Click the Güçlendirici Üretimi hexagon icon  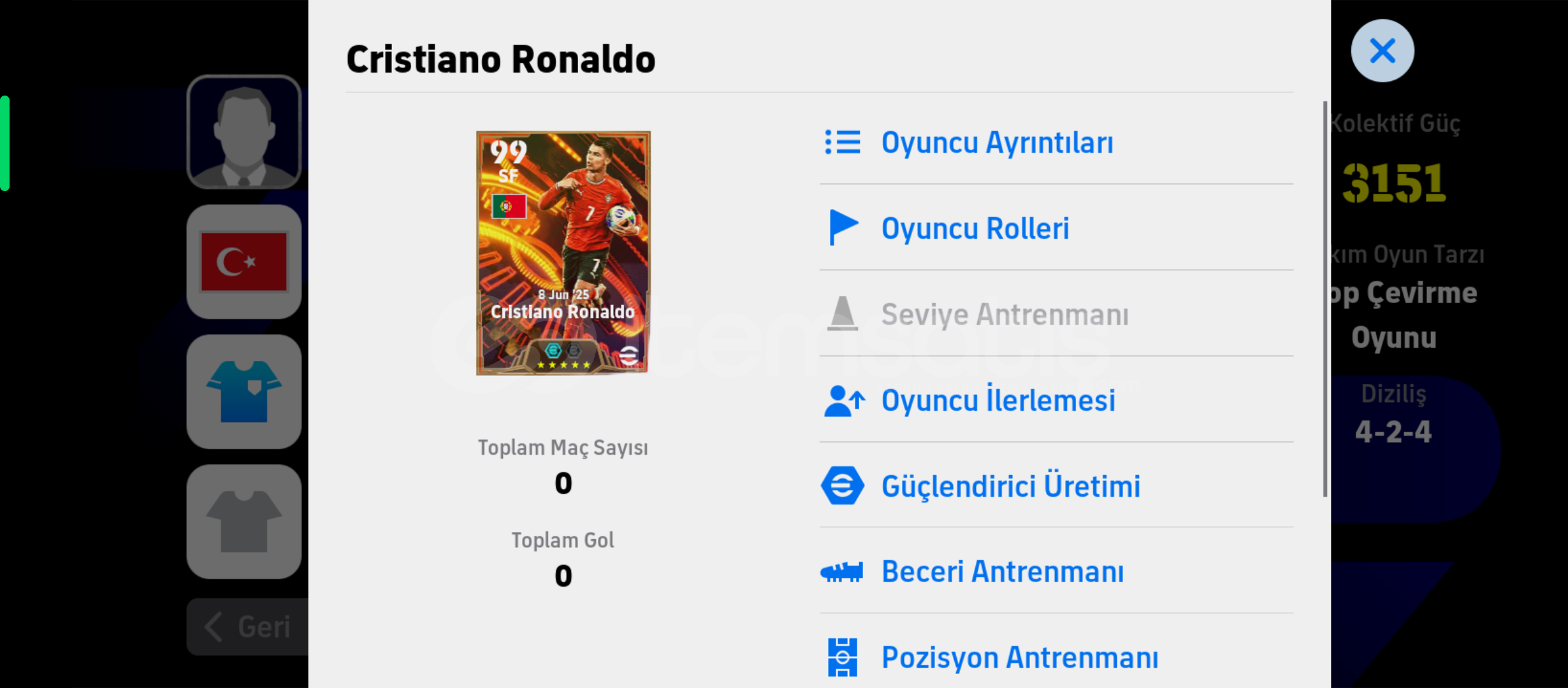(x=842, y=485)
